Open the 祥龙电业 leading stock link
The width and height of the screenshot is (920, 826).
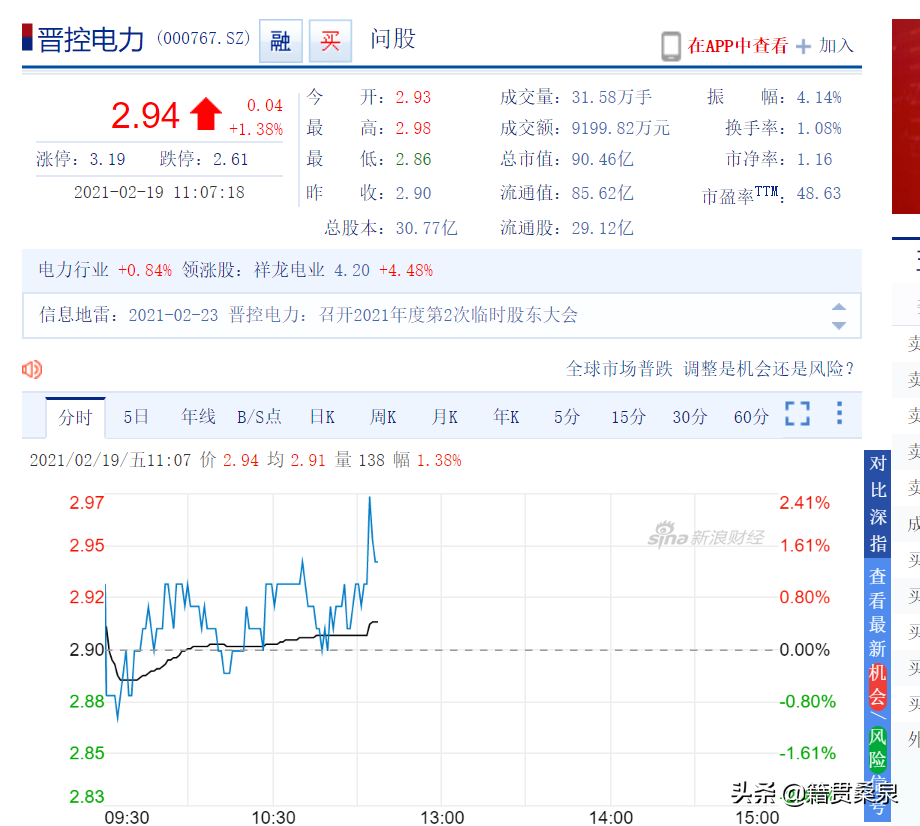click(x=289, y=270)
